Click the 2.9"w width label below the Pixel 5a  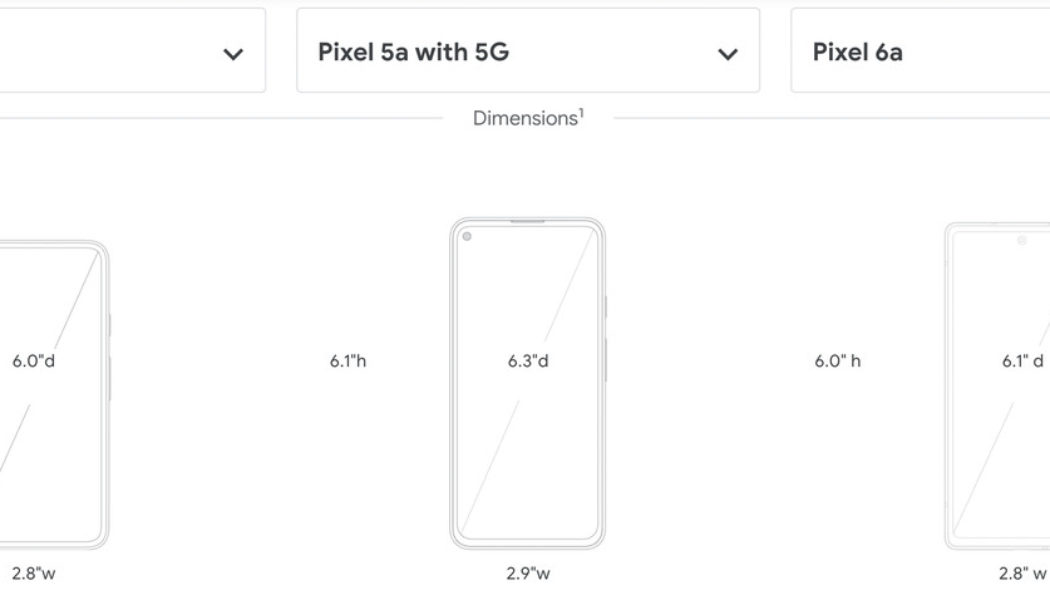click(x=527, y=573)
